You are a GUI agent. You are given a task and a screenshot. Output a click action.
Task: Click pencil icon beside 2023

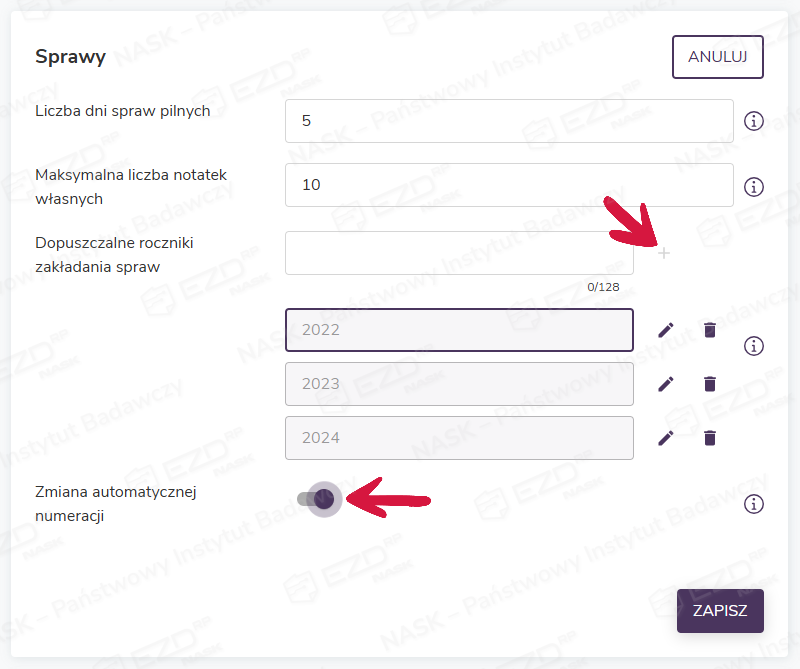click(666, 384)
